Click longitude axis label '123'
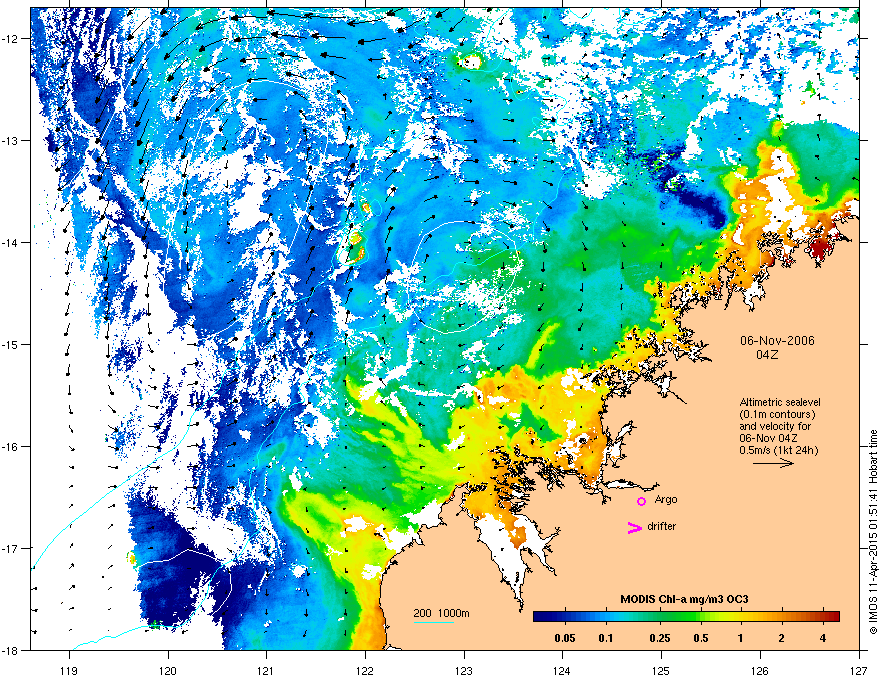The height and width of the screenshot is (680, 880). 464,670
